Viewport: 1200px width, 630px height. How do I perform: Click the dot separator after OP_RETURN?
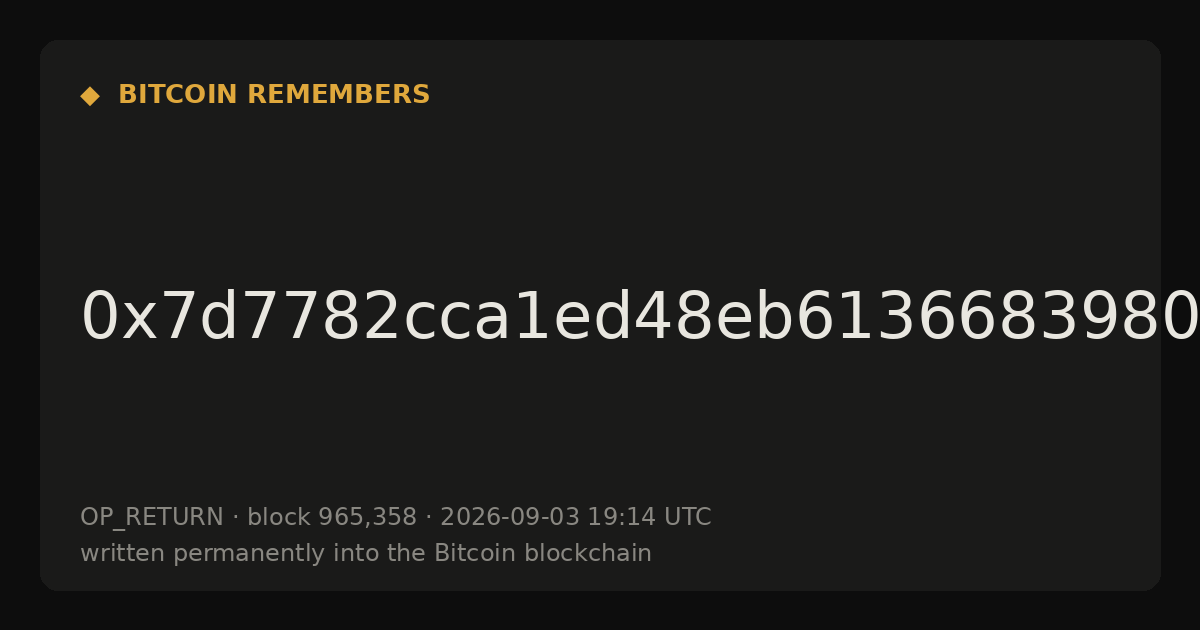pos(236,518)
